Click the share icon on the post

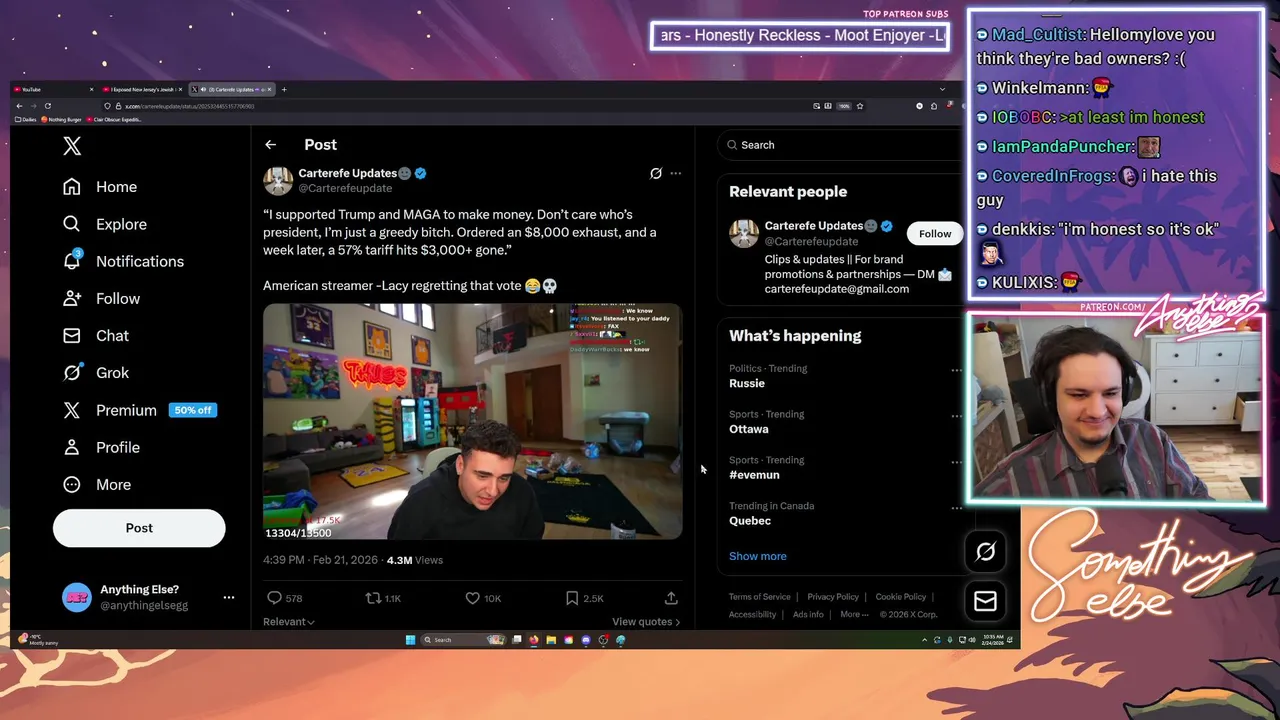671,598
